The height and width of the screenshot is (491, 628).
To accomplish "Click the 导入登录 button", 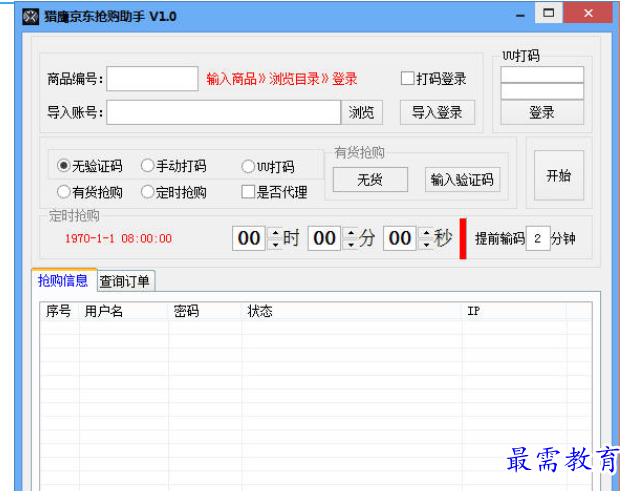I will click(x=437, y=113).
